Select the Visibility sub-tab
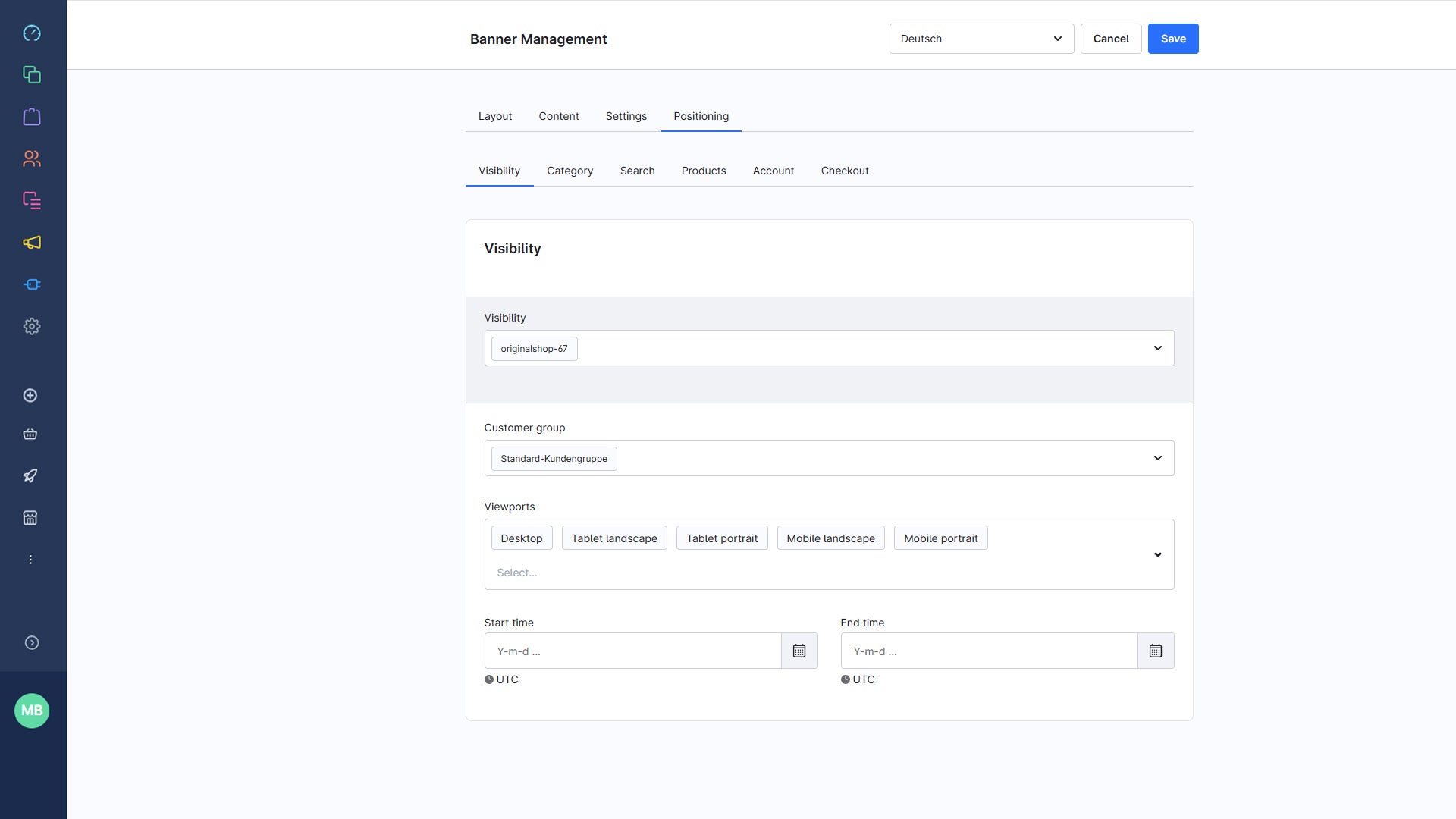 click(x=499, y=171)
